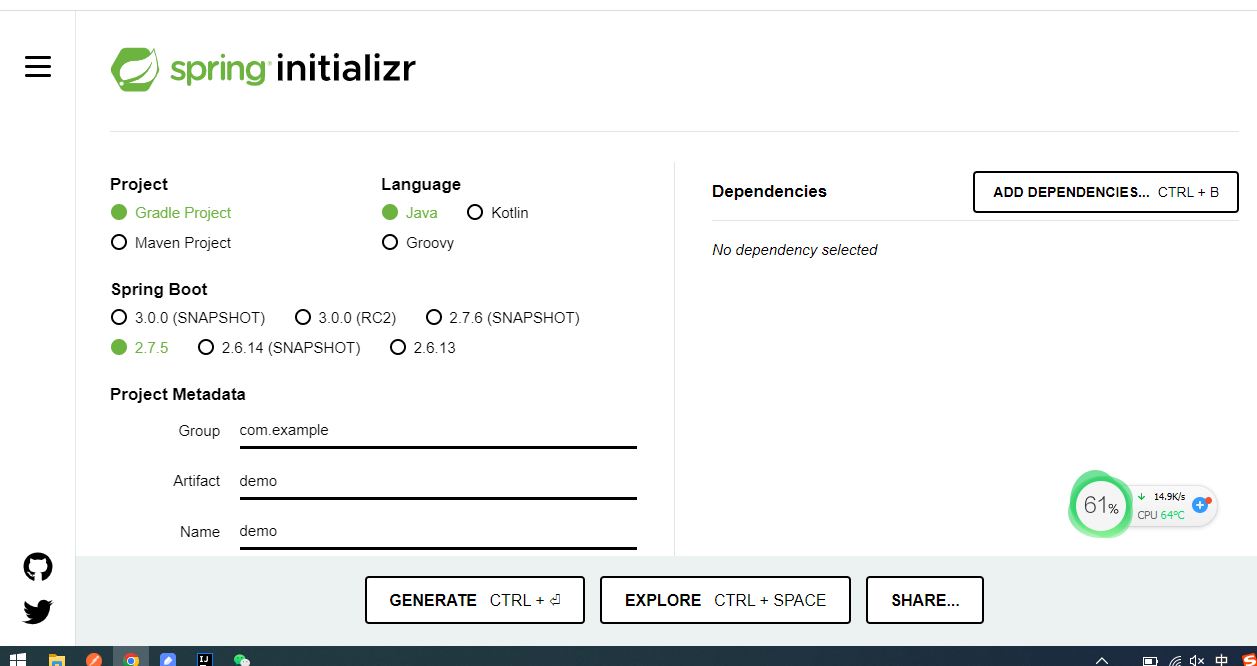Show hidden system tray icons

coord(1102,661)
